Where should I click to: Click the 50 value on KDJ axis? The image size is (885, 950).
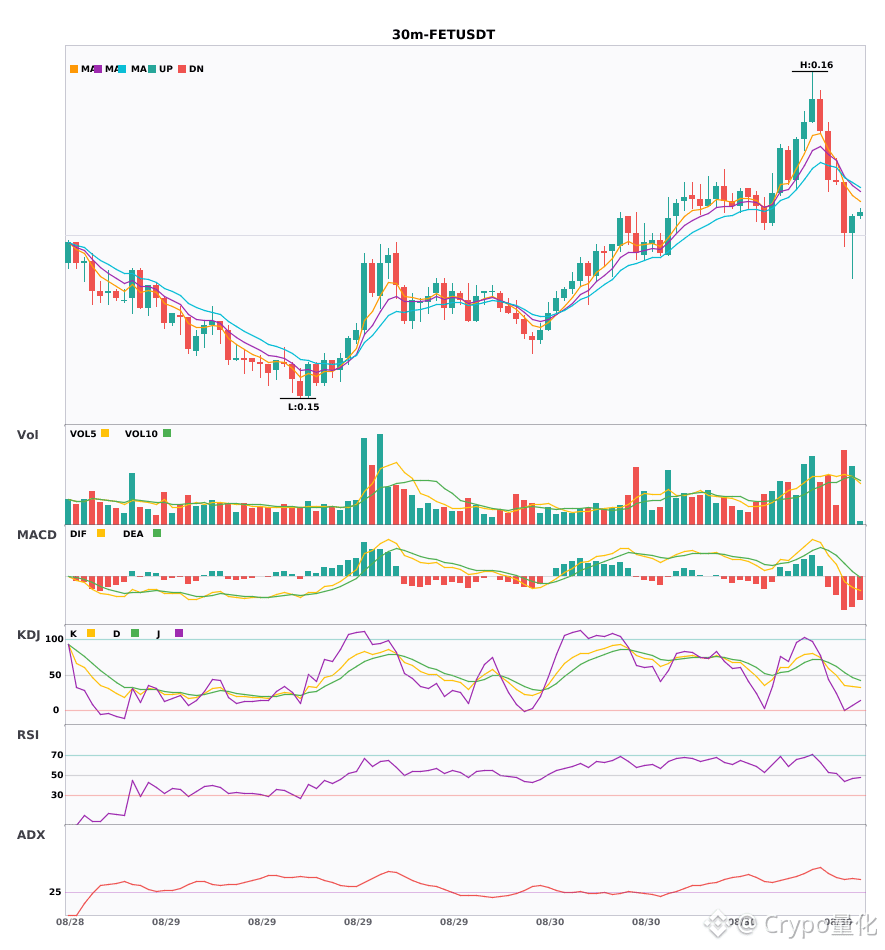tap(55, 675)
